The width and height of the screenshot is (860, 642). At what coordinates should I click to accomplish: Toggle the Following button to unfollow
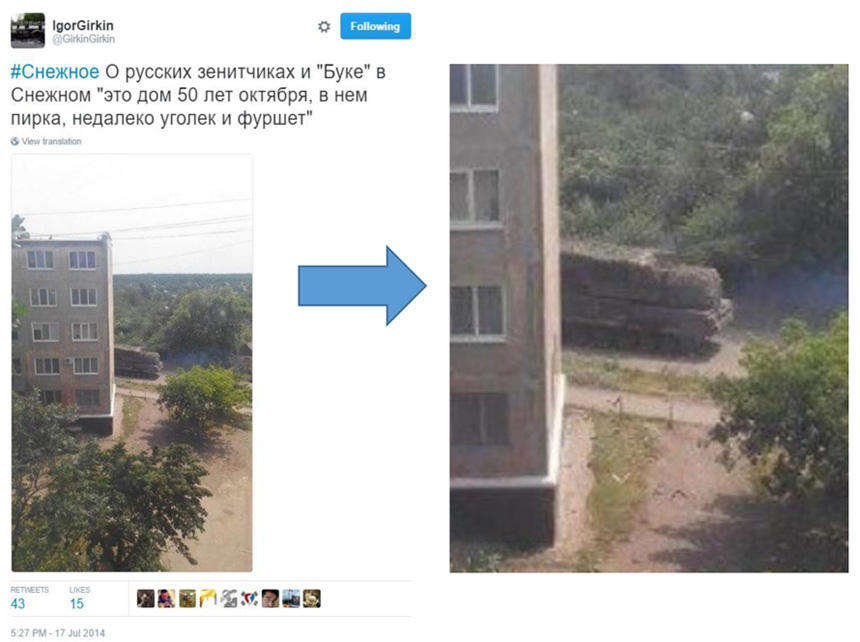coord(375,26)
